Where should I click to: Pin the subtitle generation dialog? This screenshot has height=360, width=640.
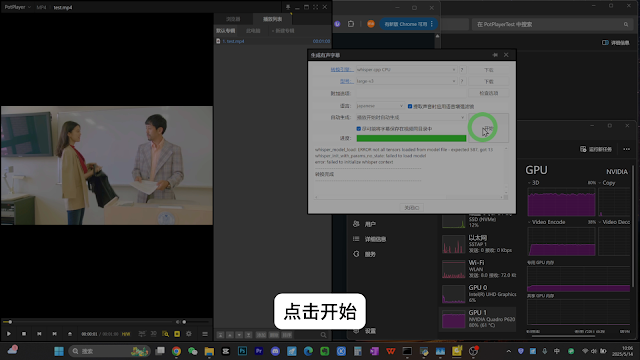coord(495,55)
